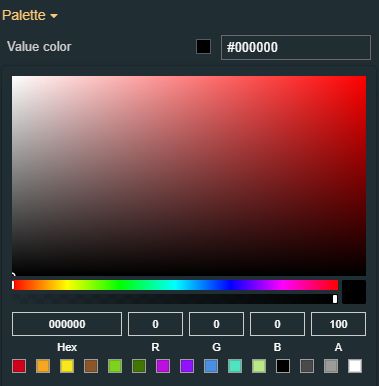Viewport: 379px width, 386px height.
Task: Focus the Hex field showing 000000
Action: (x=67, y=324)
